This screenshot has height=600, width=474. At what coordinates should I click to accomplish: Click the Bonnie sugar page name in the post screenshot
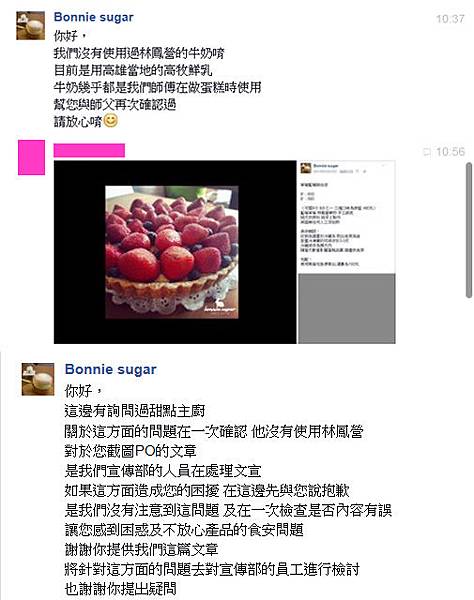(326, 166)
